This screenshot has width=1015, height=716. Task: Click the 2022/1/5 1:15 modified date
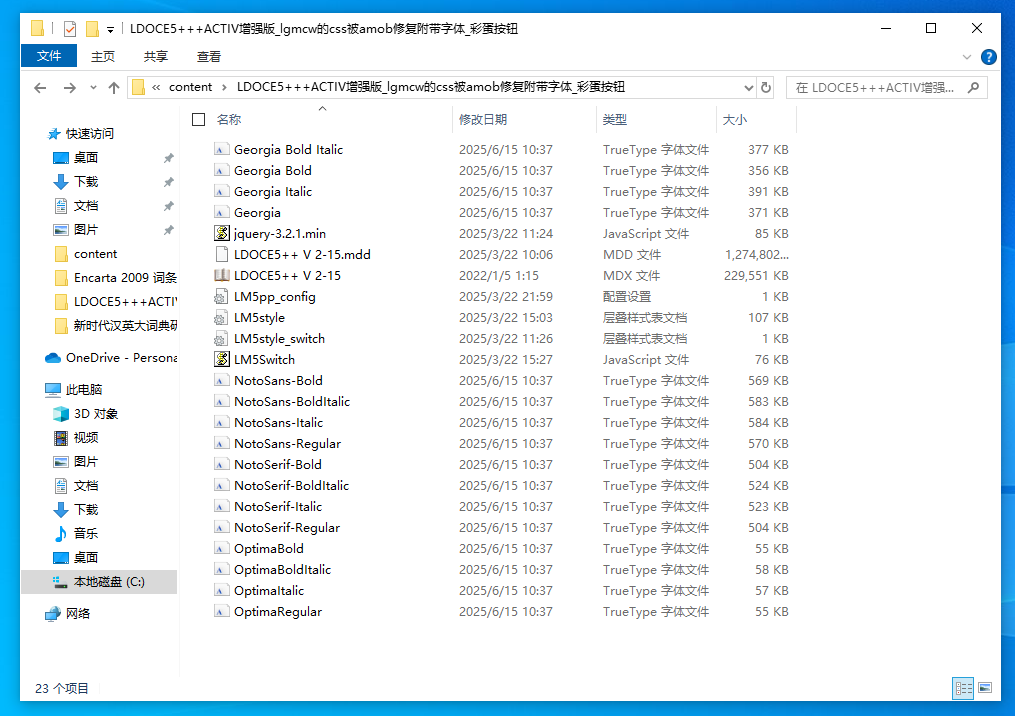pyautogui.click(x=498, y=276)
